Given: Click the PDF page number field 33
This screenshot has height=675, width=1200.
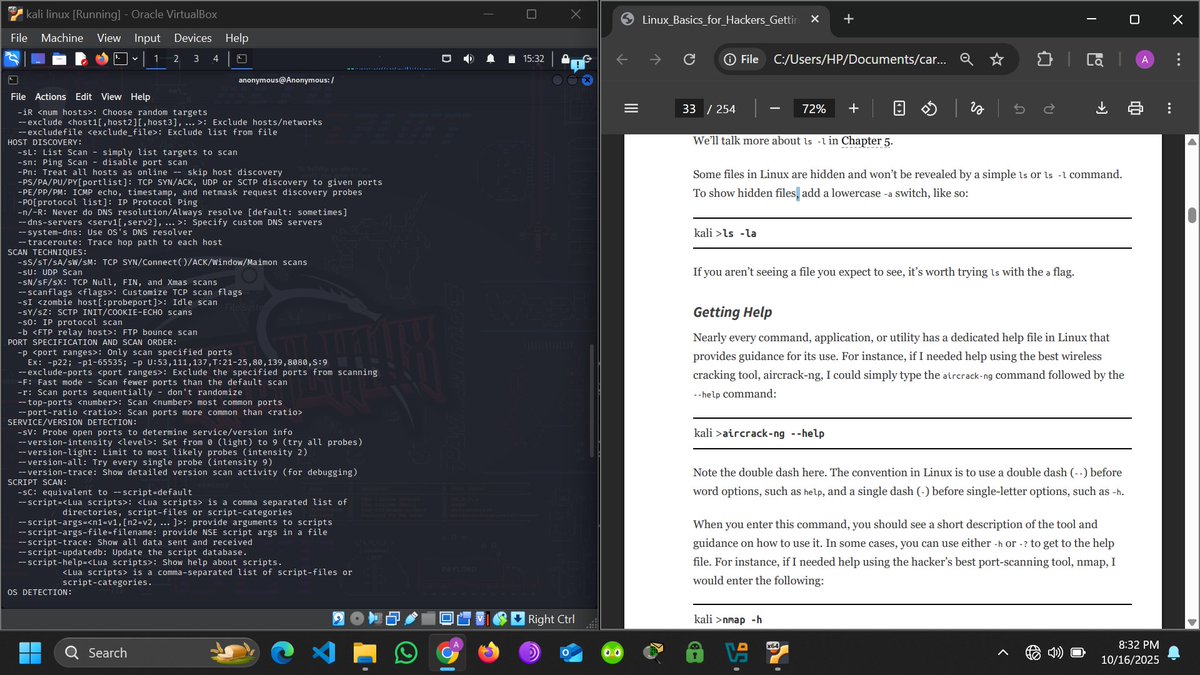Looking at the screenshot, I should (x=688, y=108).
